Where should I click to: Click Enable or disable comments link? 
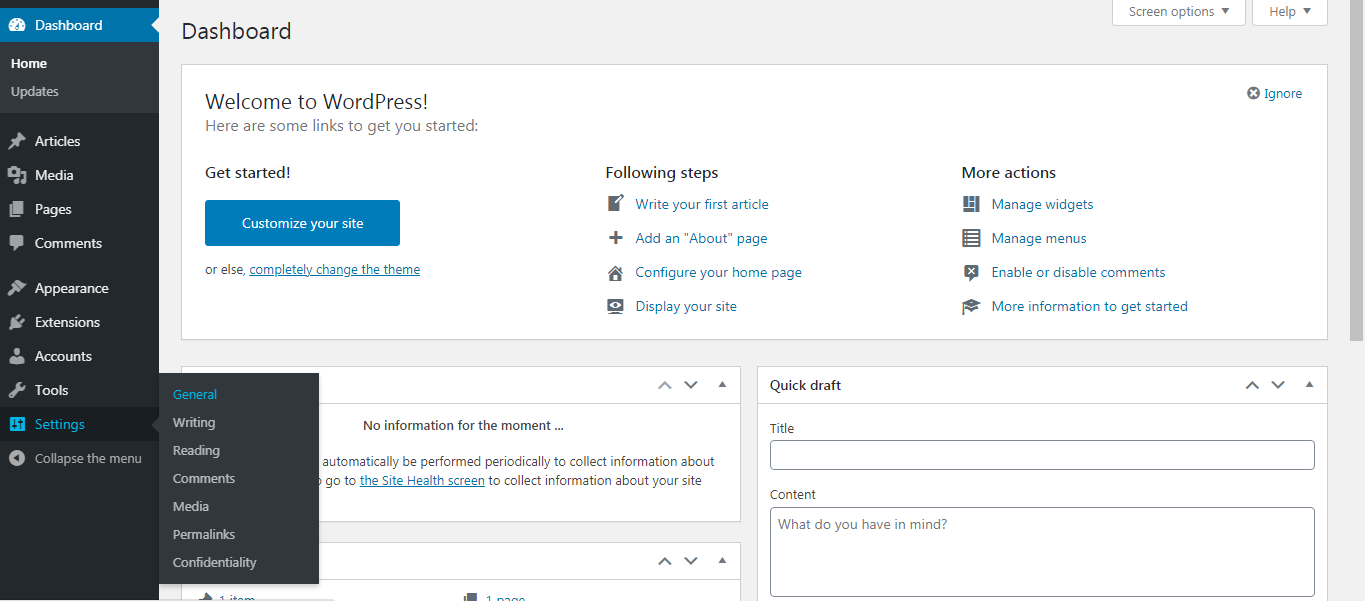click(x=1078, y=272)
